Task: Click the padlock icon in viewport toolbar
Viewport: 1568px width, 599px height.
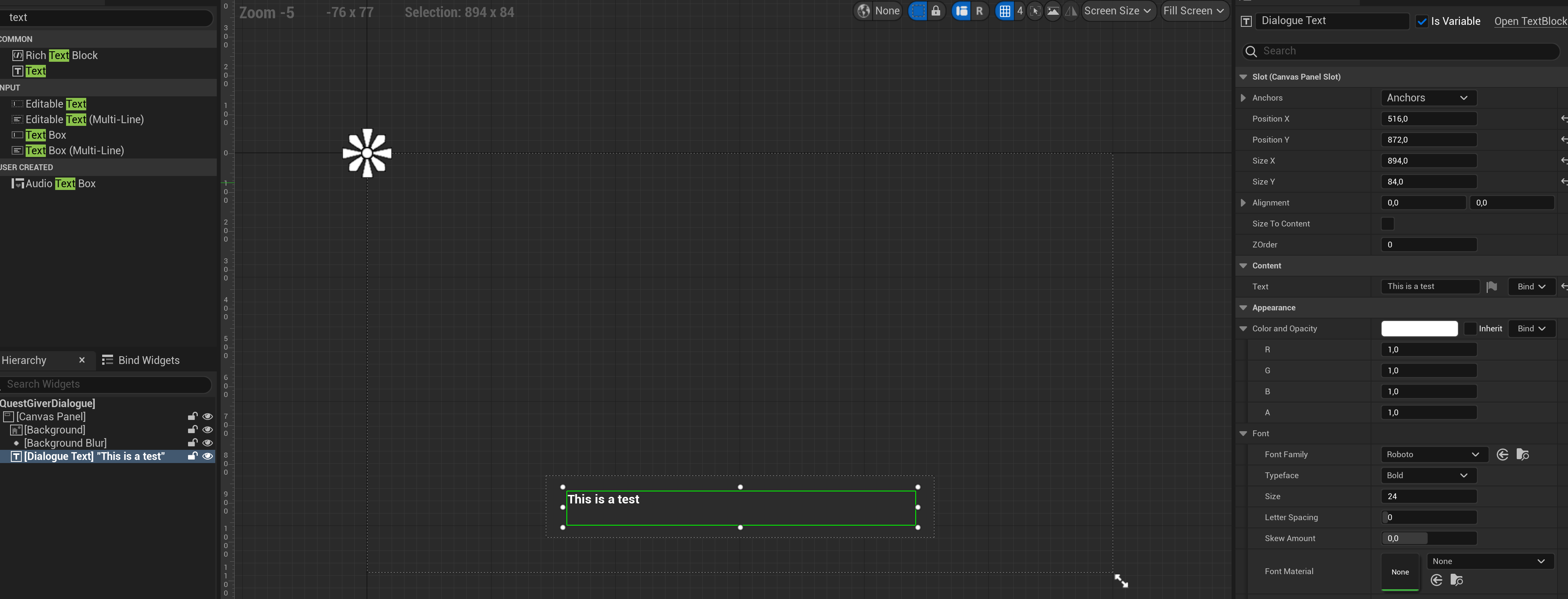Action: (936, 11)
